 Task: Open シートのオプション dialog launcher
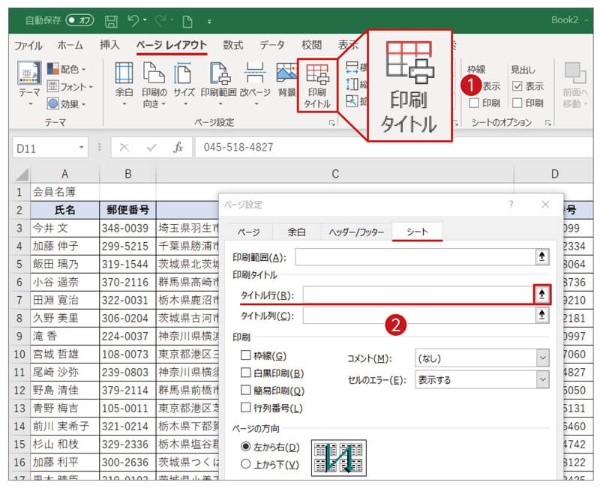click(548, 123)
